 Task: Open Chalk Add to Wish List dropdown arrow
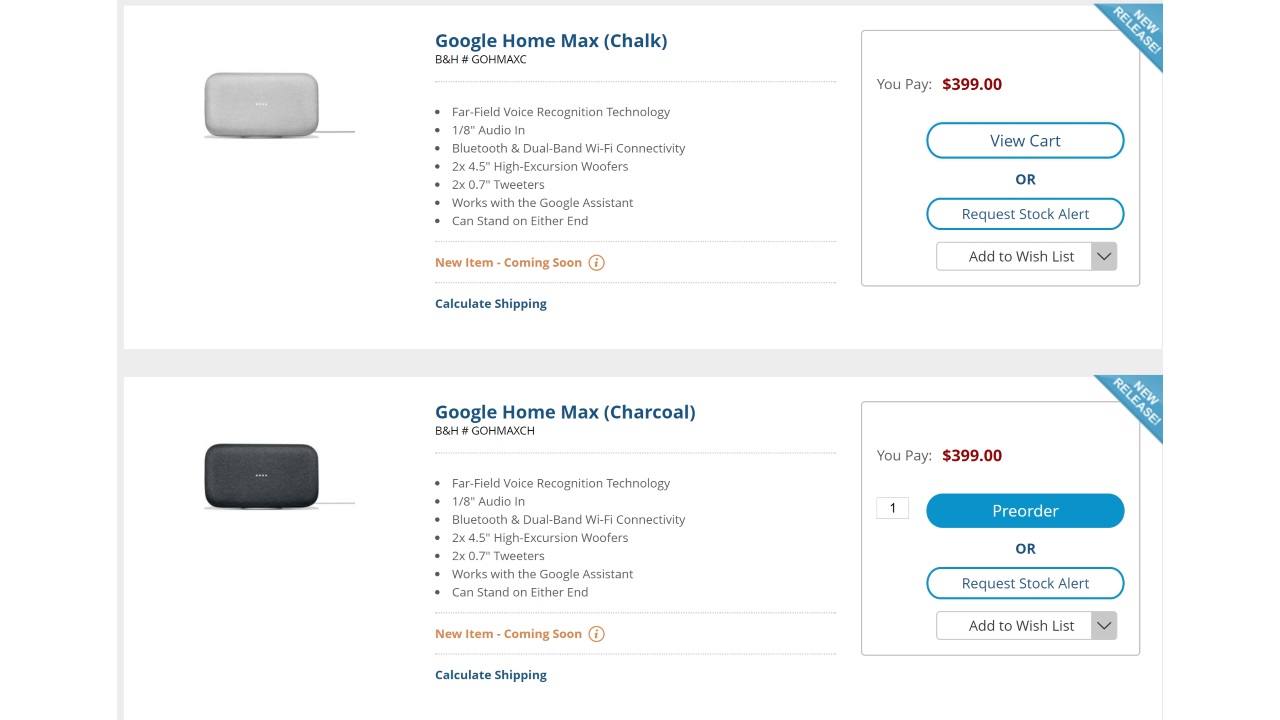[1104, 256]
